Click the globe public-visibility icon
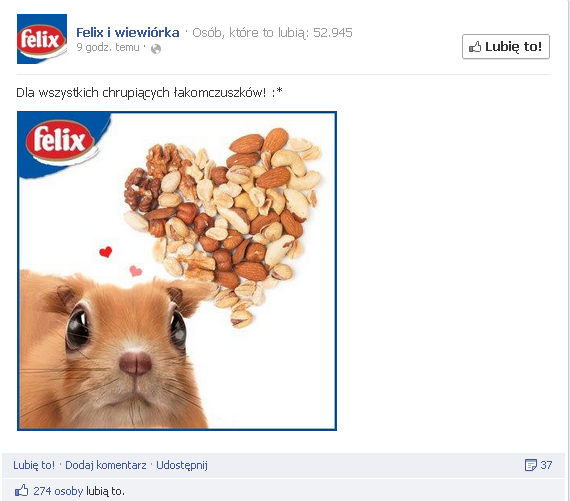This screenshot has height=501, width=570. click(156, 49)
